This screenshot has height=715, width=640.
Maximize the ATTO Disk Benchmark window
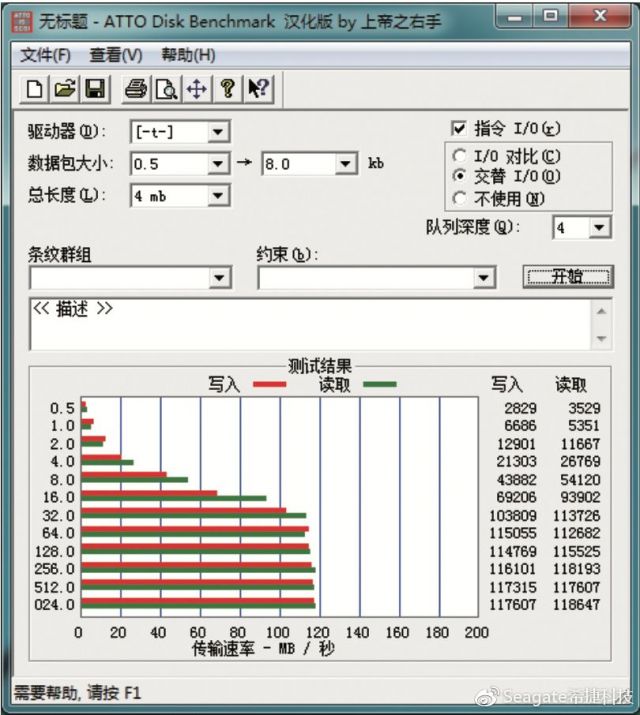(x=550, y=17)
